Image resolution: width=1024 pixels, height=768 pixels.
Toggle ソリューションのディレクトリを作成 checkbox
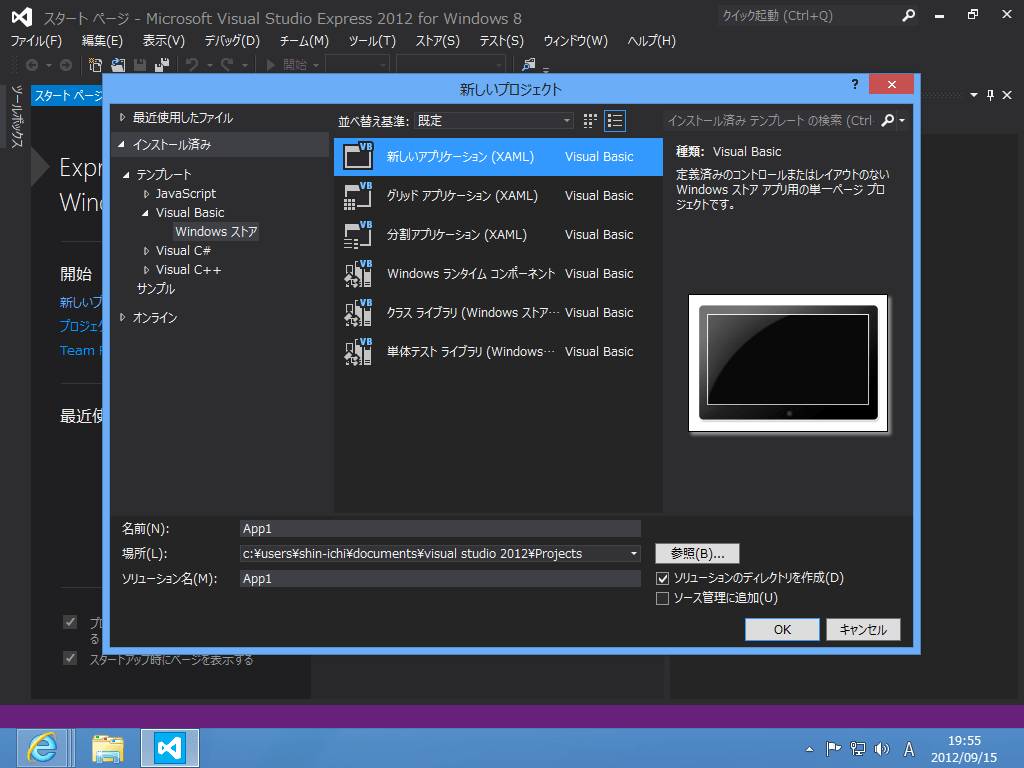pyautogui.click(x=662, y=578)
